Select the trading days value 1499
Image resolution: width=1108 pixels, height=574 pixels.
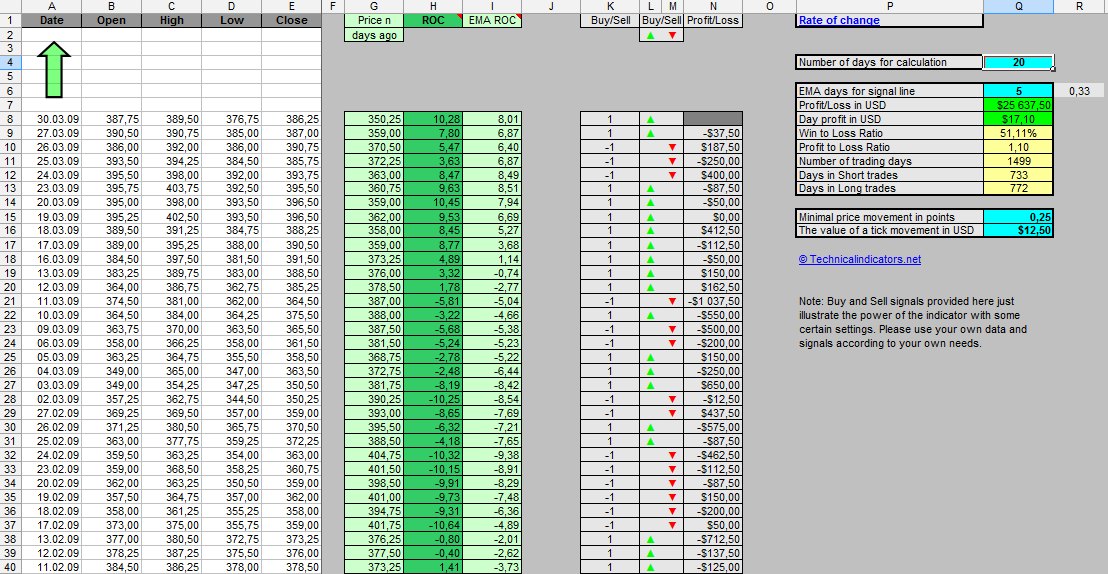[1018, 161]
